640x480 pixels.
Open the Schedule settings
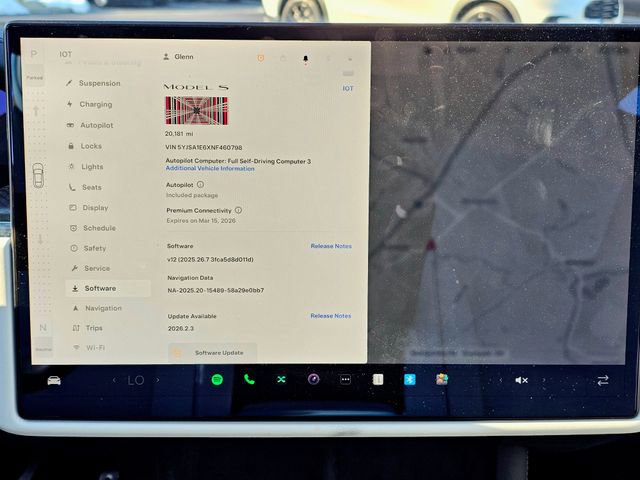coord(93,228)
